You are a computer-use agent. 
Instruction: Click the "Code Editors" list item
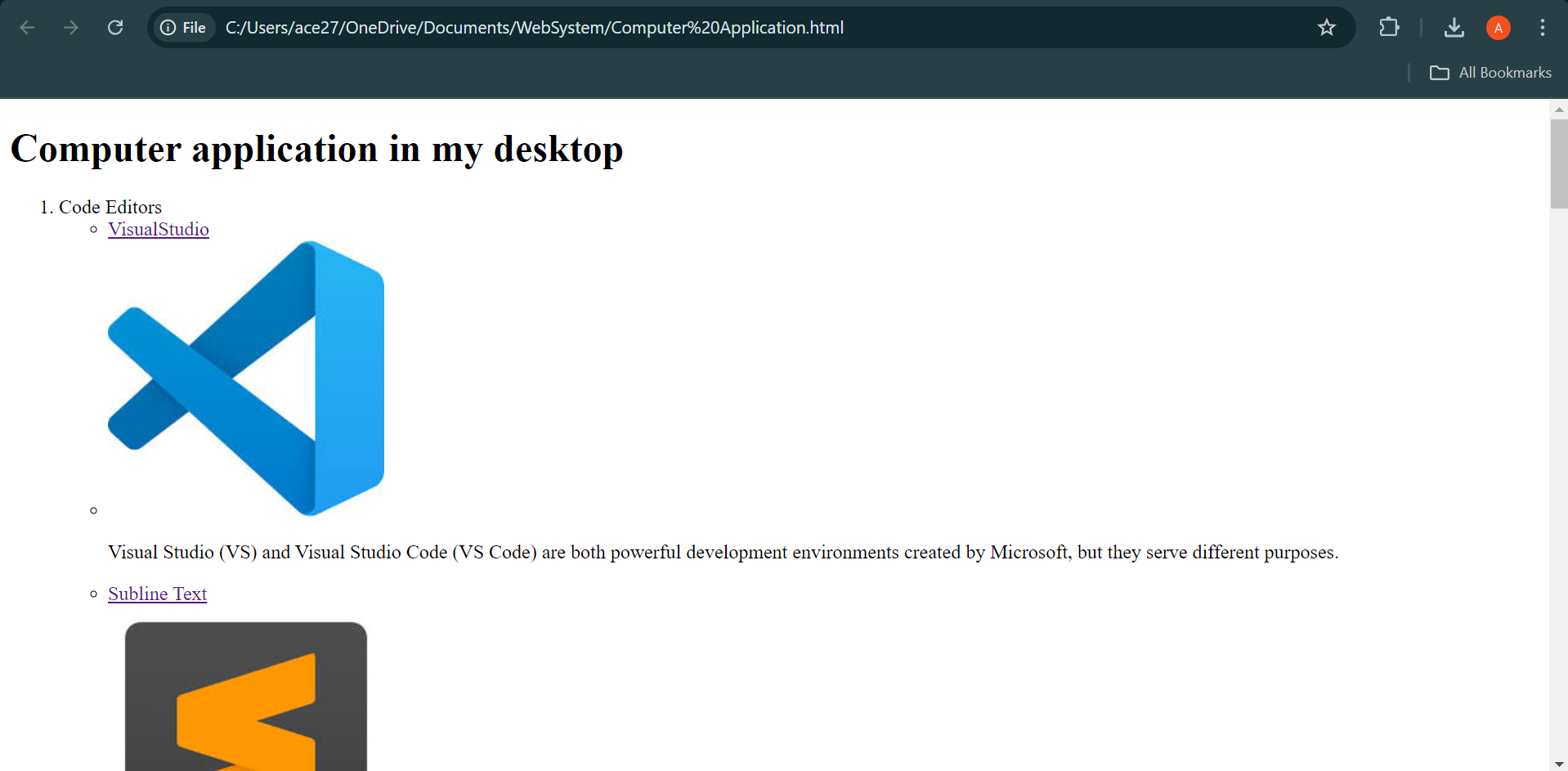110,208
